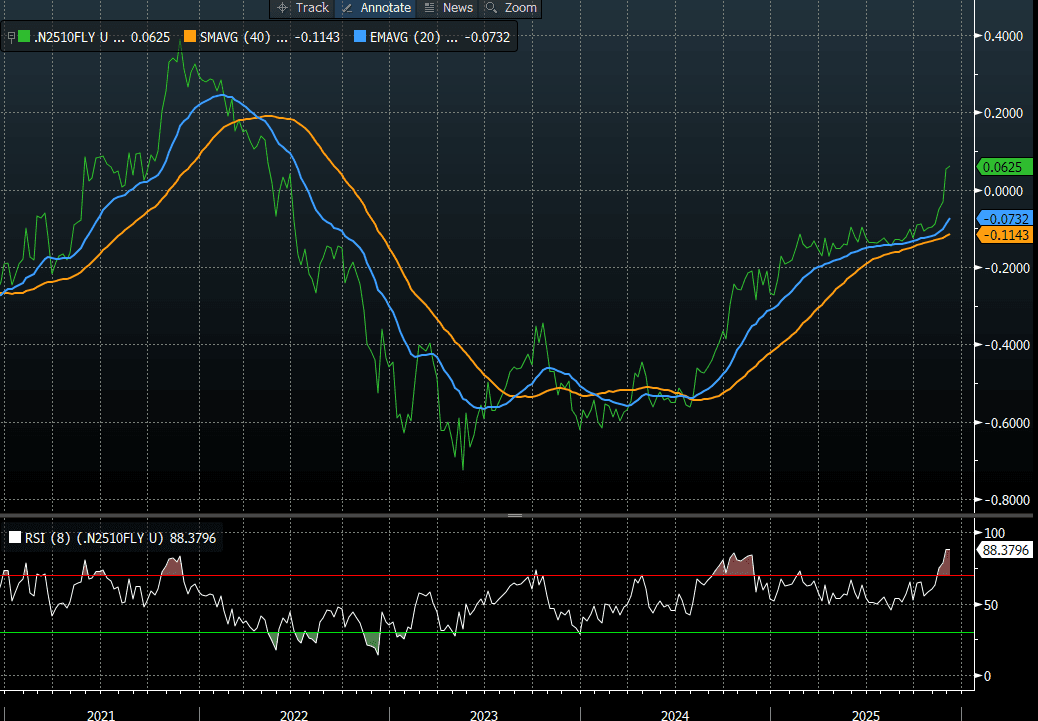1038x721 pixels.
Task: Click the 2023 label on time axis
Action: 483,715
